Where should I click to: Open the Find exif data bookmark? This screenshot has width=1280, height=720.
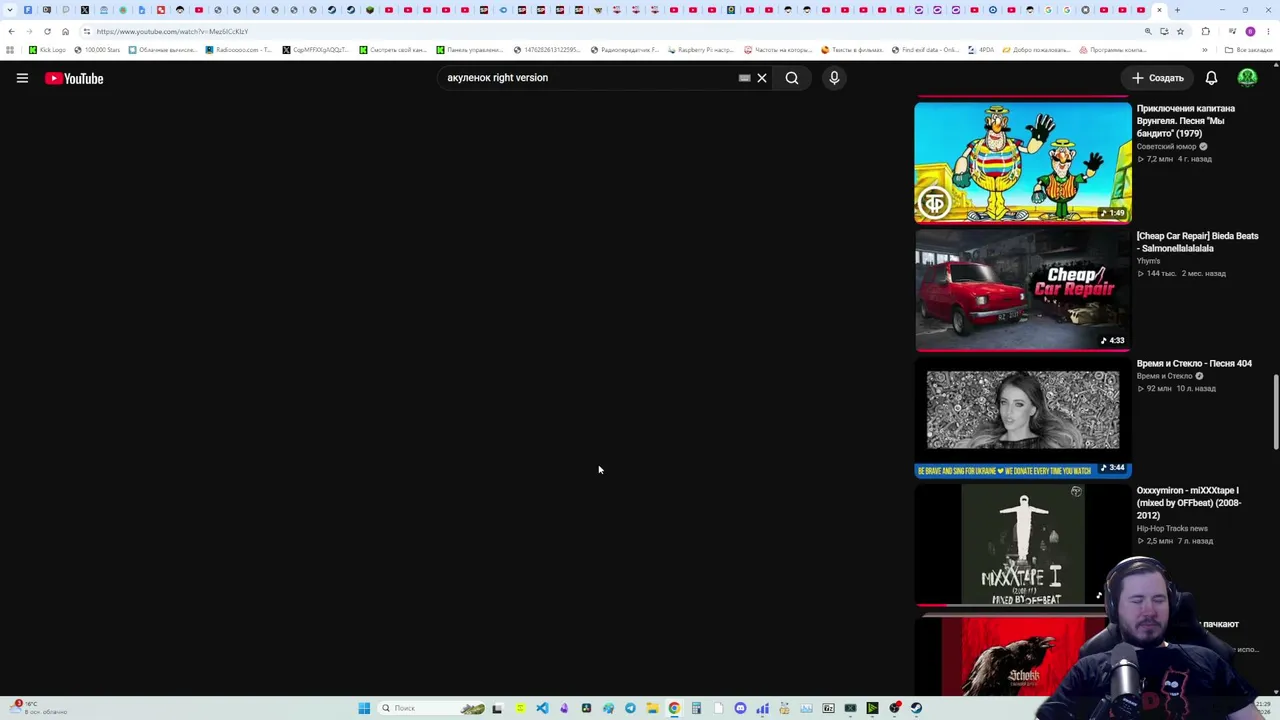pyautogui.click(x=925, y=50)
